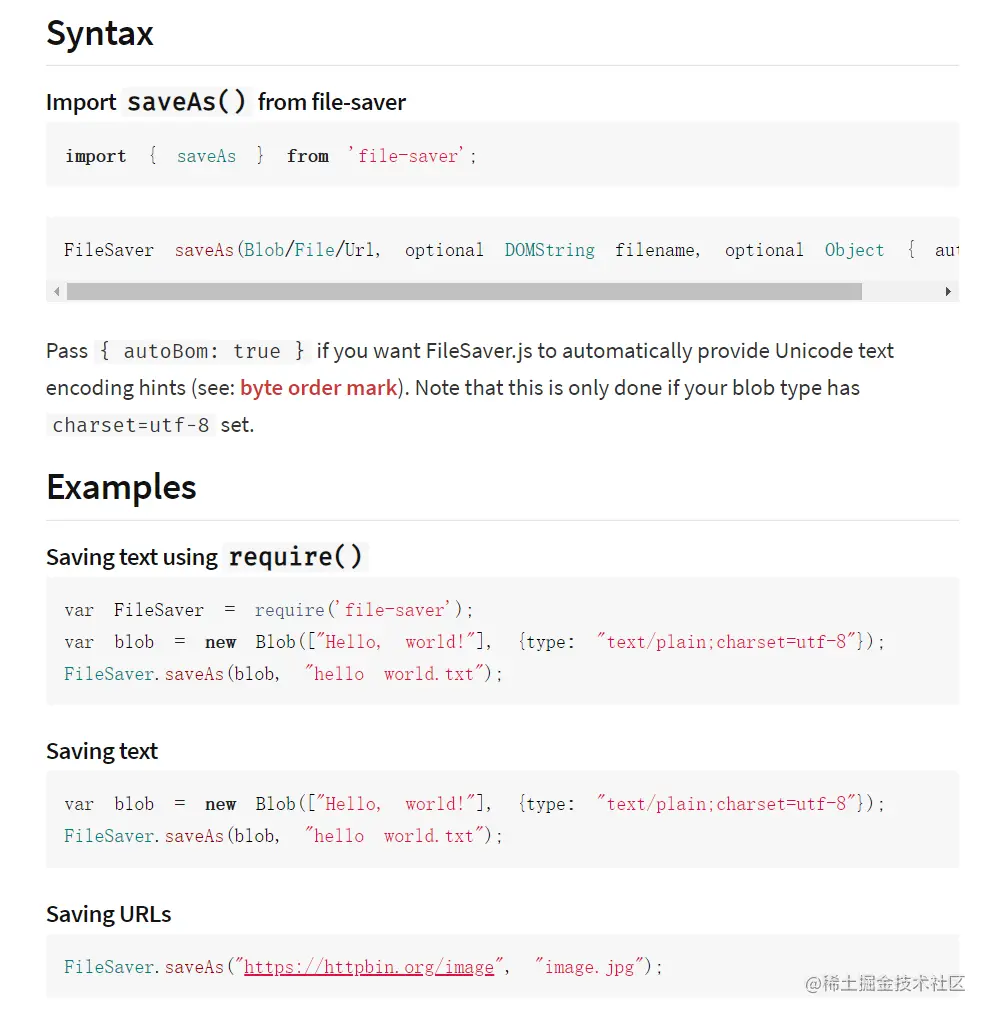Click the "Examples" heading
This screenshot has height=1020, width=992.
(x=121, y=487)
